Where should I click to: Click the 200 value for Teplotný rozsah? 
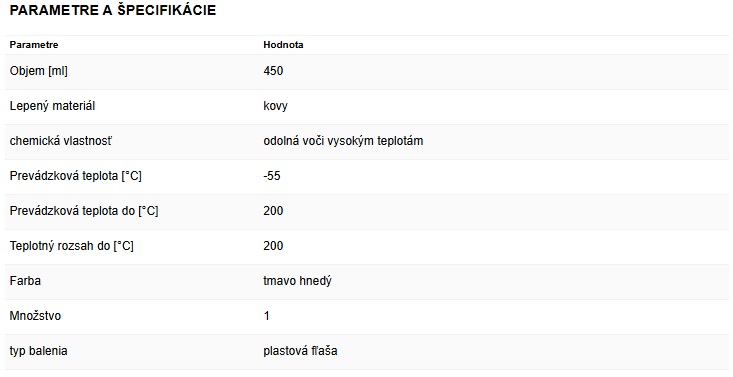click(x=273, y=246)
